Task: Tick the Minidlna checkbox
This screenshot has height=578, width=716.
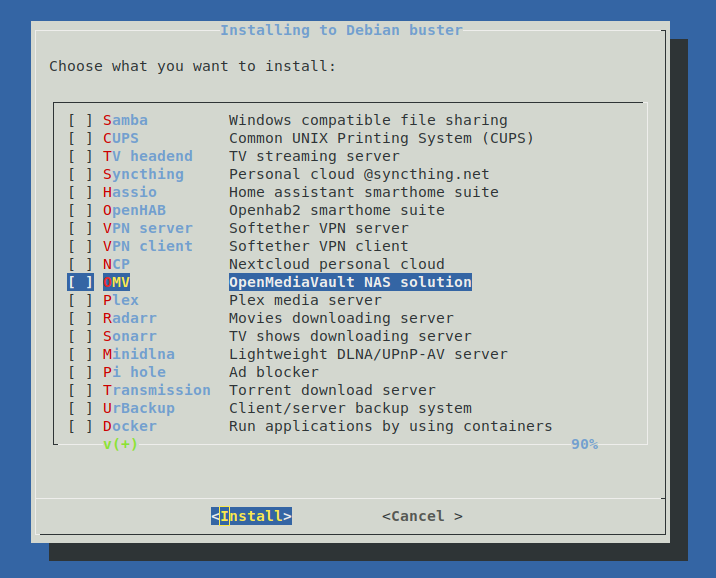Action: (80, 354)
